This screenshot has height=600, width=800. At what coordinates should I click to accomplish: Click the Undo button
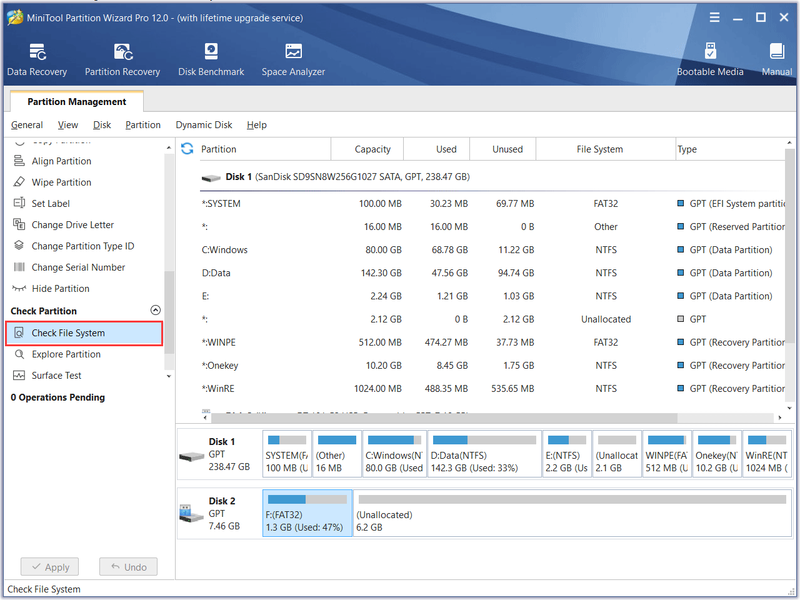(129, 567)
